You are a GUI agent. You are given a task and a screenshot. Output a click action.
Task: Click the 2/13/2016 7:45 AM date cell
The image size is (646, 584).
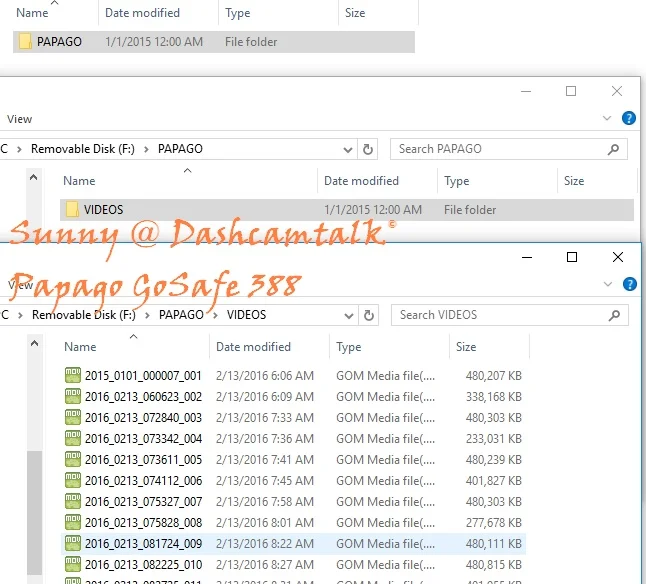pyautogui.click(x=265, y=481)
